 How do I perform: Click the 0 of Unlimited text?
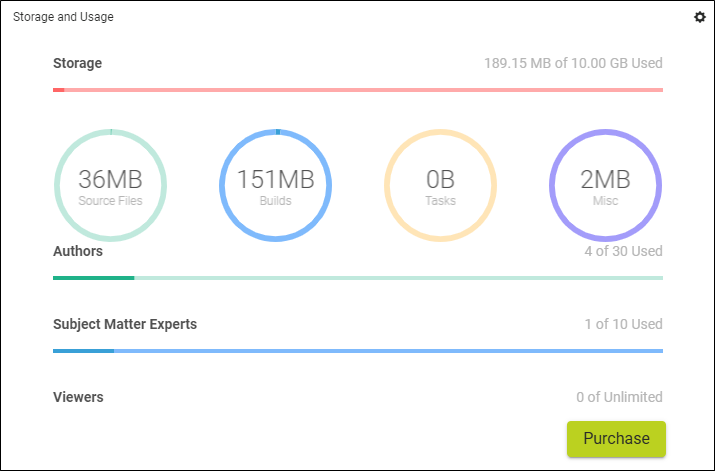tap(619, 397)
